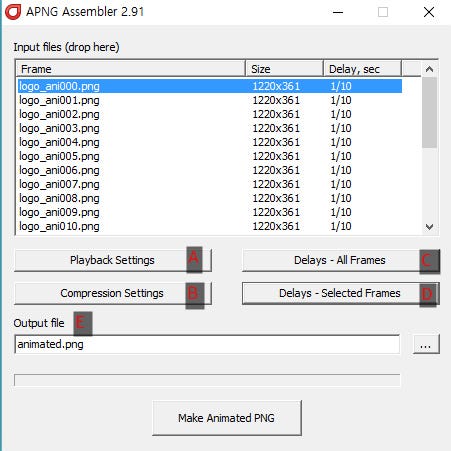Click the scroll up arrow of frame list

click(x=429, y=69)
